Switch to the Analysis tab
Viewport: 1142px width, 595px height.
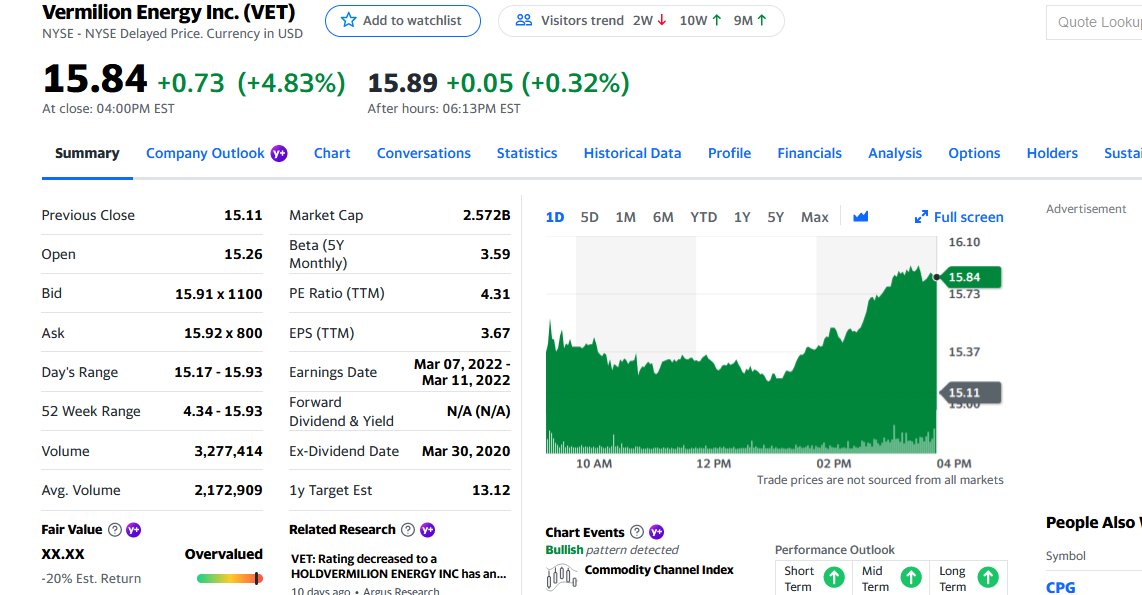pos(895,153)
